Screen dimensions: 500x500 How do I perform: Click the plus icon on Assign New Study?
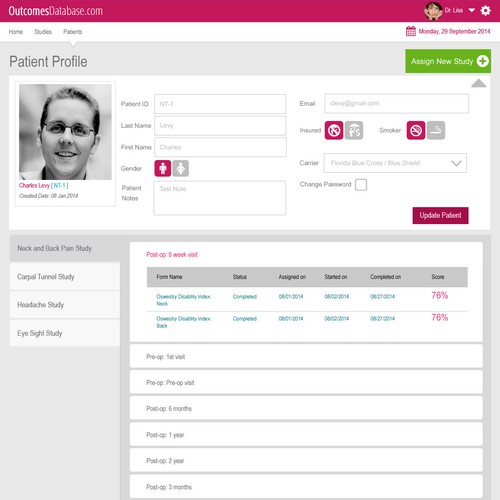[x=482, y=61]
